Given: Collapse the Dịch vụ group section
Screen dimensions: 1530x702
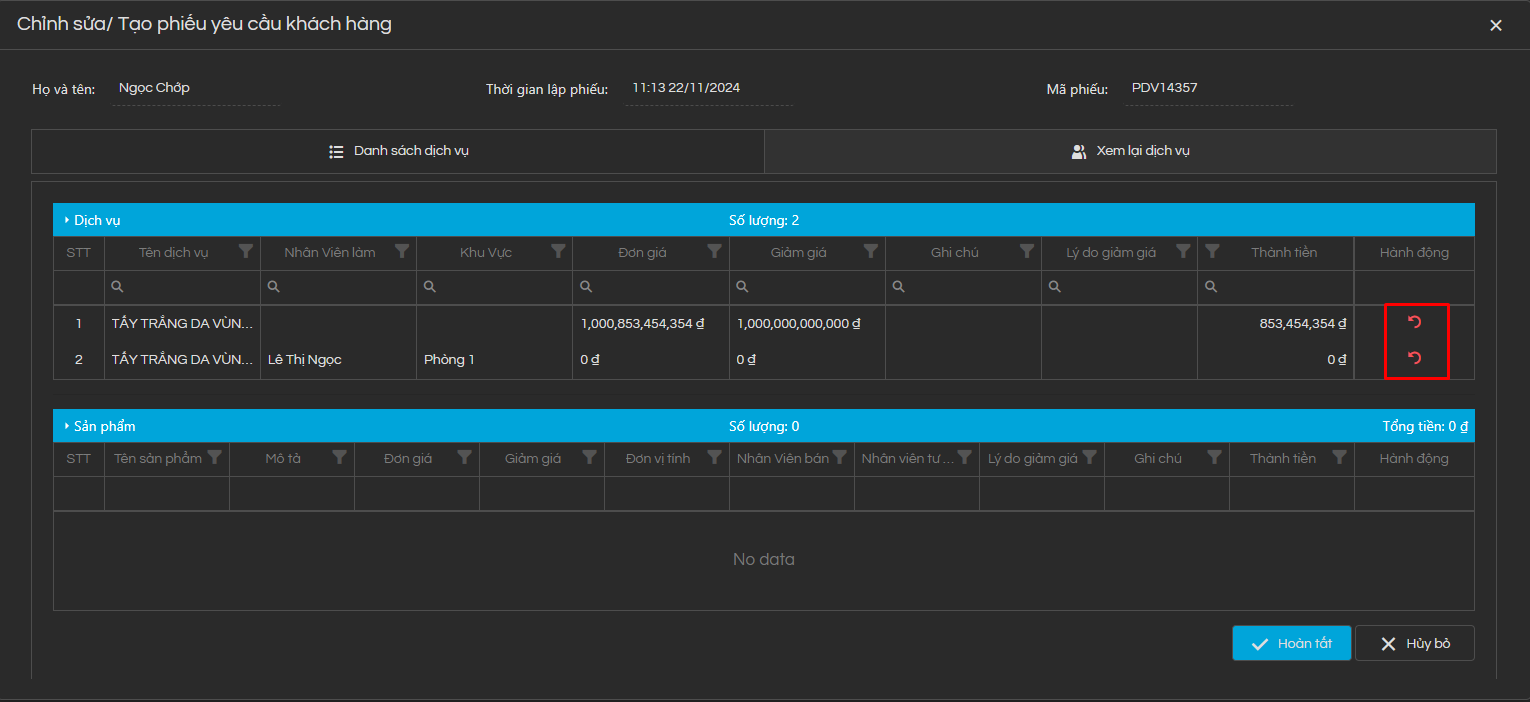Looking at the screenshot, I should coord(67,220).
